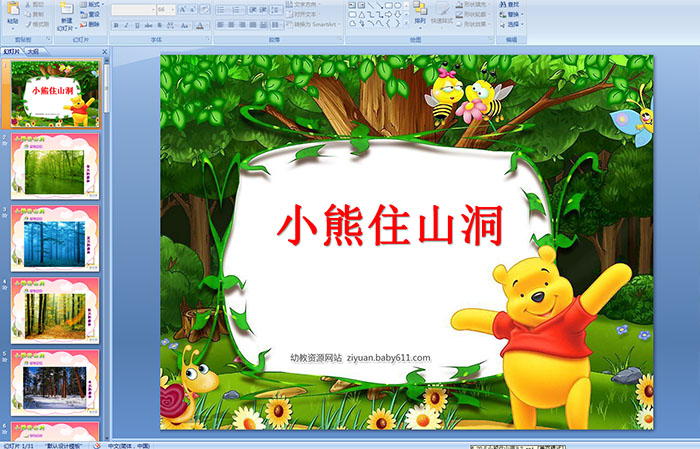Open the font size 66 dropdown

tap(166, 9)
